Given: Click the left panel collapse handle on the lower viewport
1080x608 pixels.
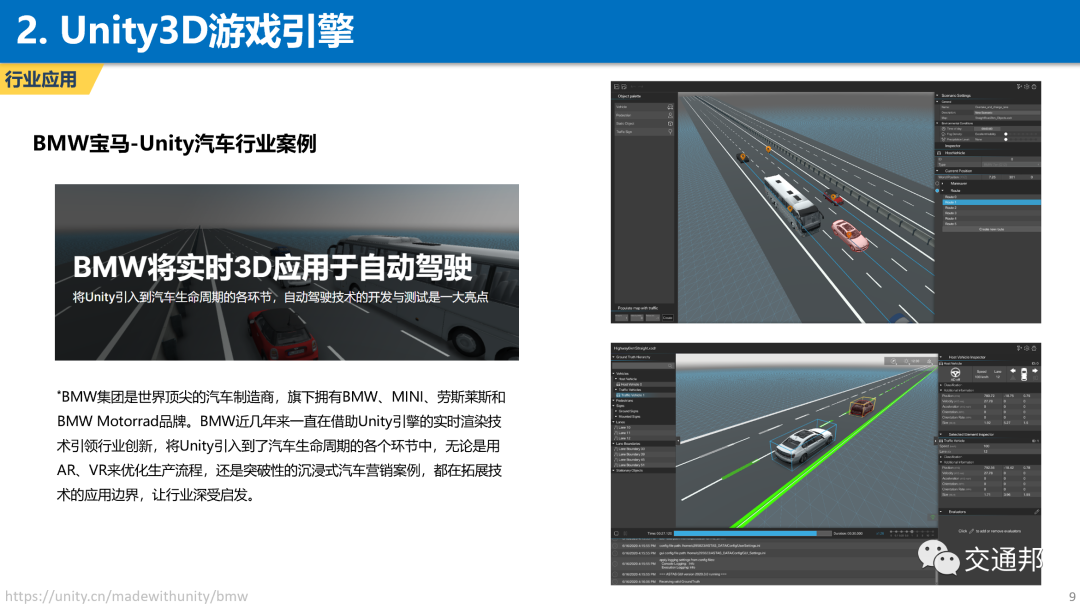Looking at the screenshot, I should pyautogui.click(x=678, y=441).
